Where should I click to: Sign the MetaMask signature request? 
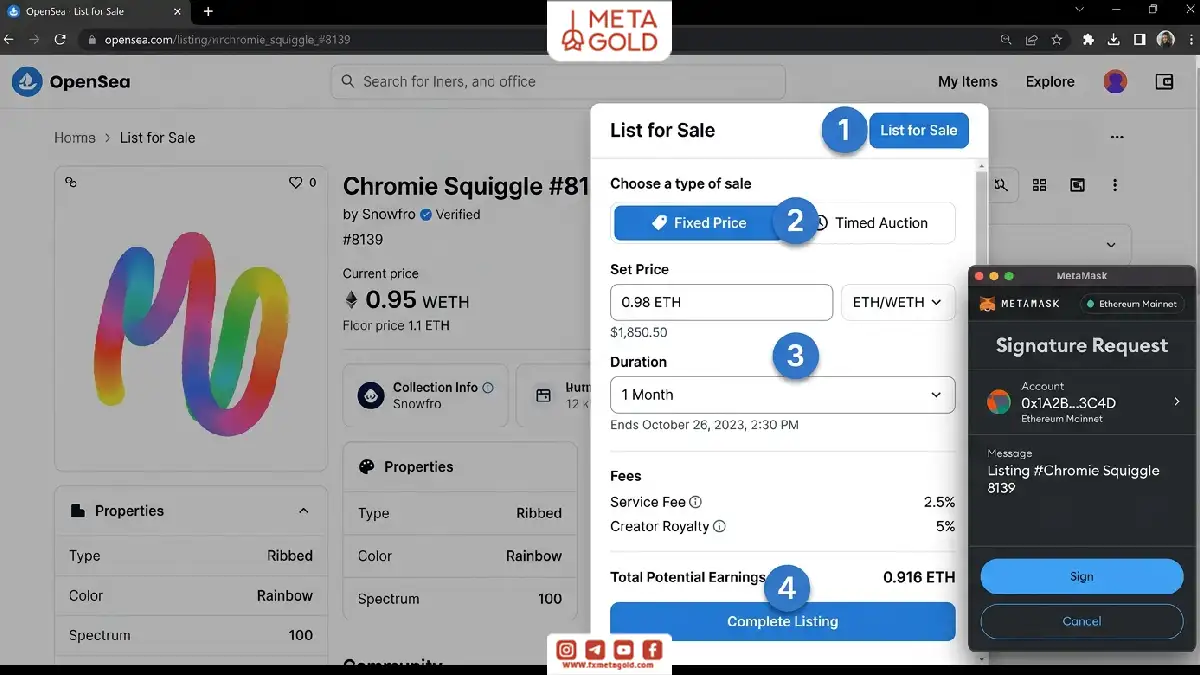1082,577
